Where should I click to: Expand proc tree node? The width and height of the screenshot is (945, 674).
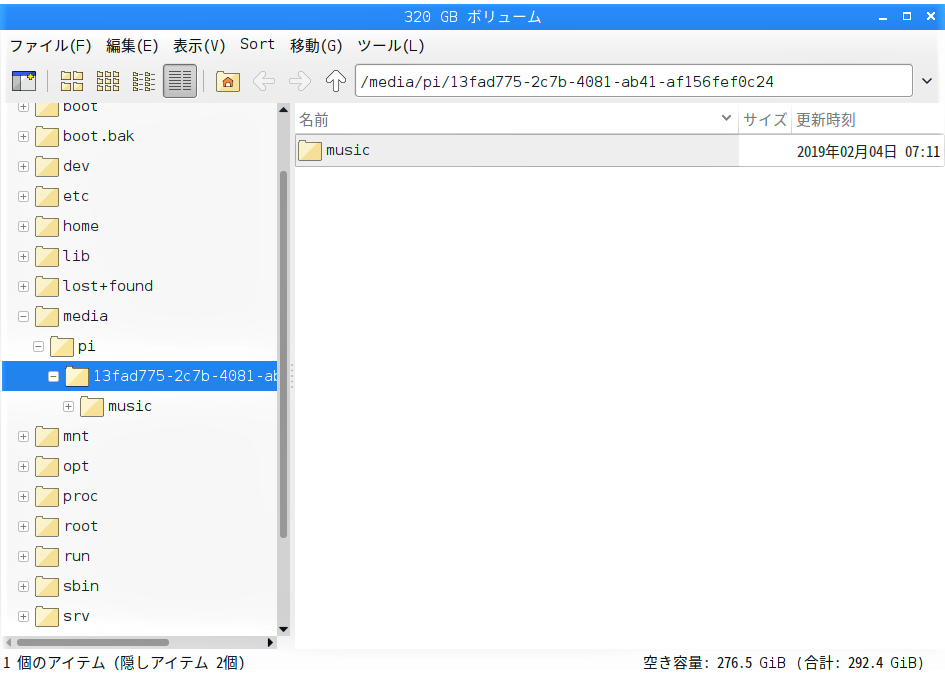[x=24, y=497]
